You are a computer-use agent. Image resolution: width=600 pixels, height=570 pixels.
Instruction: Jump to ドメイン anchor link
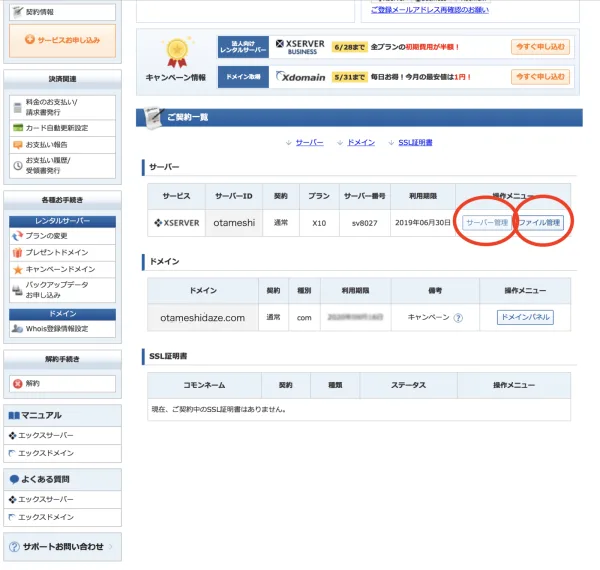[x=361, y=142]
